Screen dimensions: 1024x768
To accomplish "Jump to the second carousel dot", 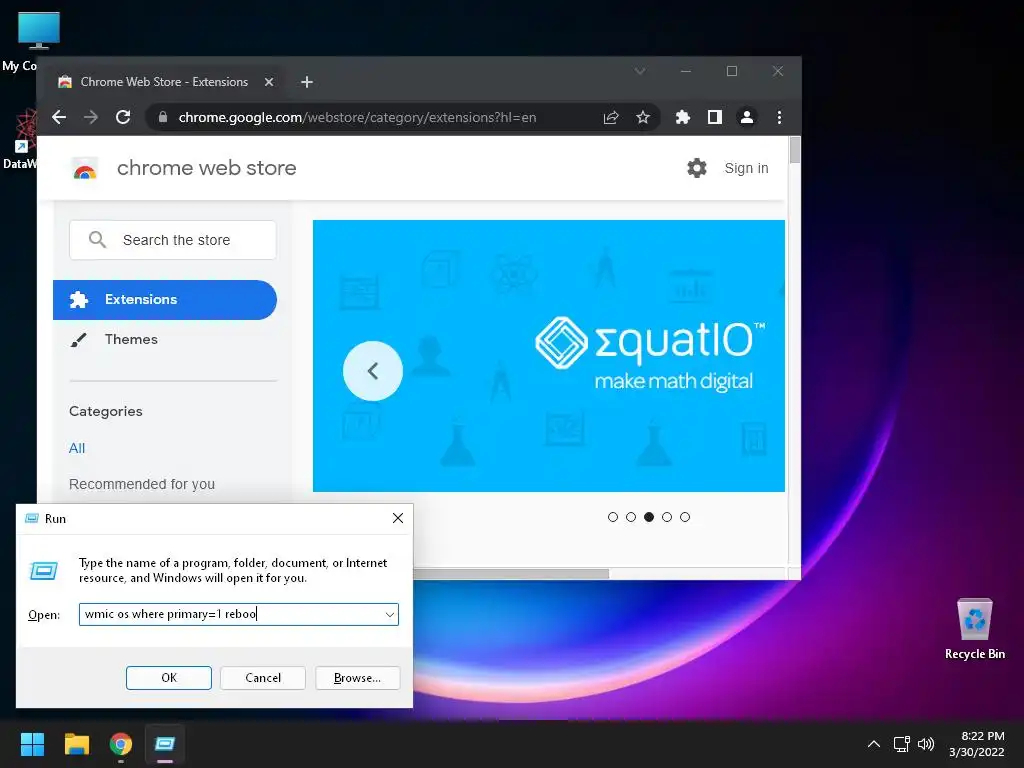I will [631, 517].
